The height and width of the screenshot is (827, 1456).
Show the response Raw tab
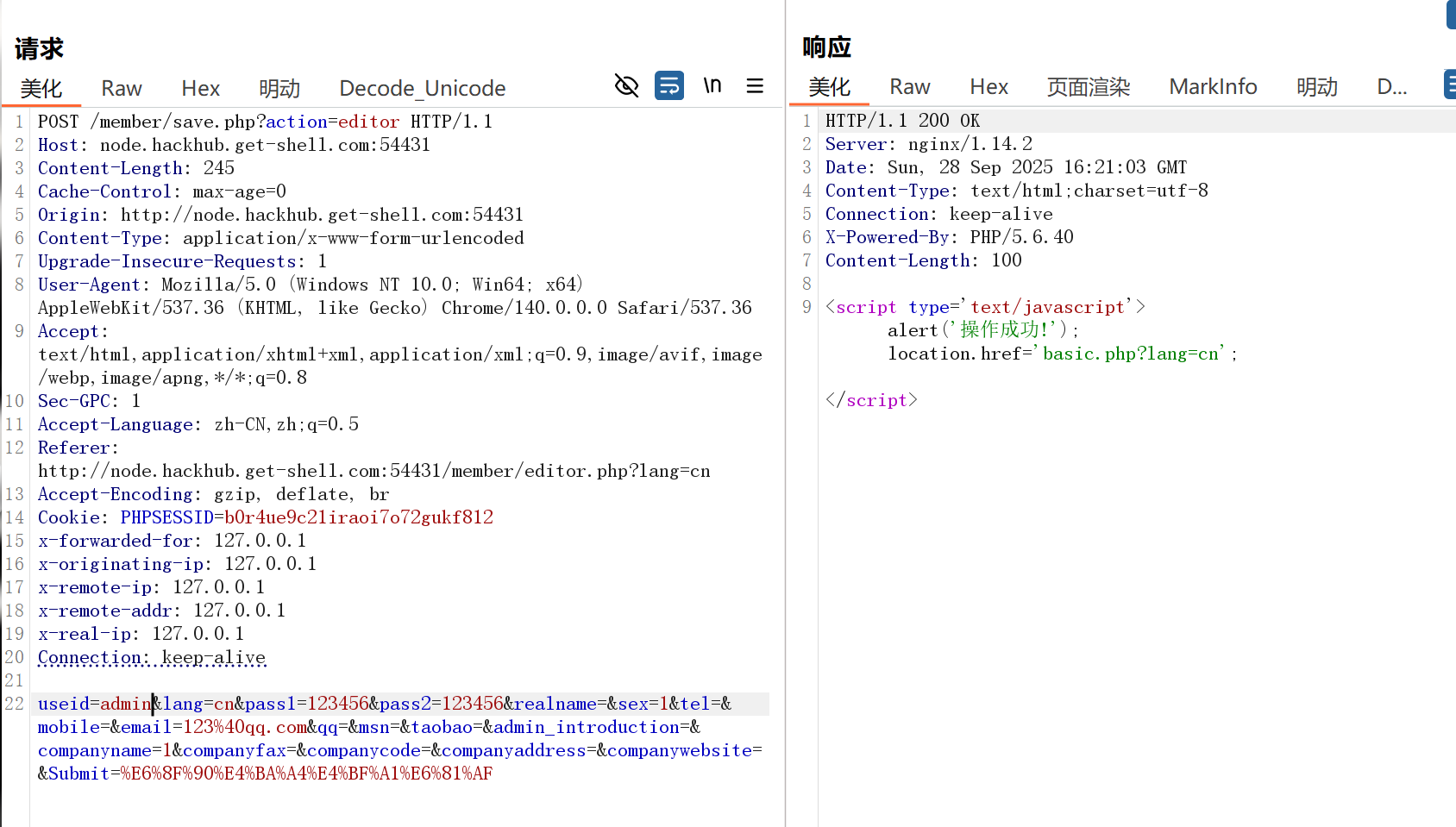coord(910,86)
